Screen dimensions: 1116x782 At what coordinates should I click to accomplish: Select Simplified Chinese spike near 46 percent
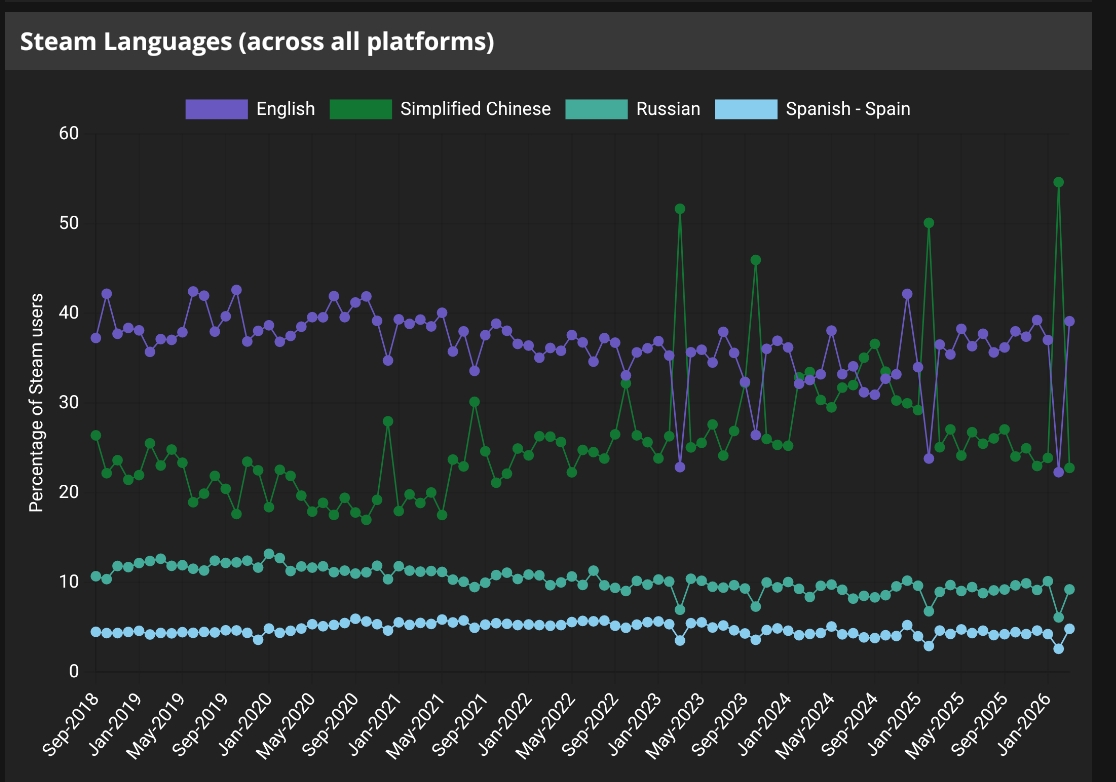756,260
